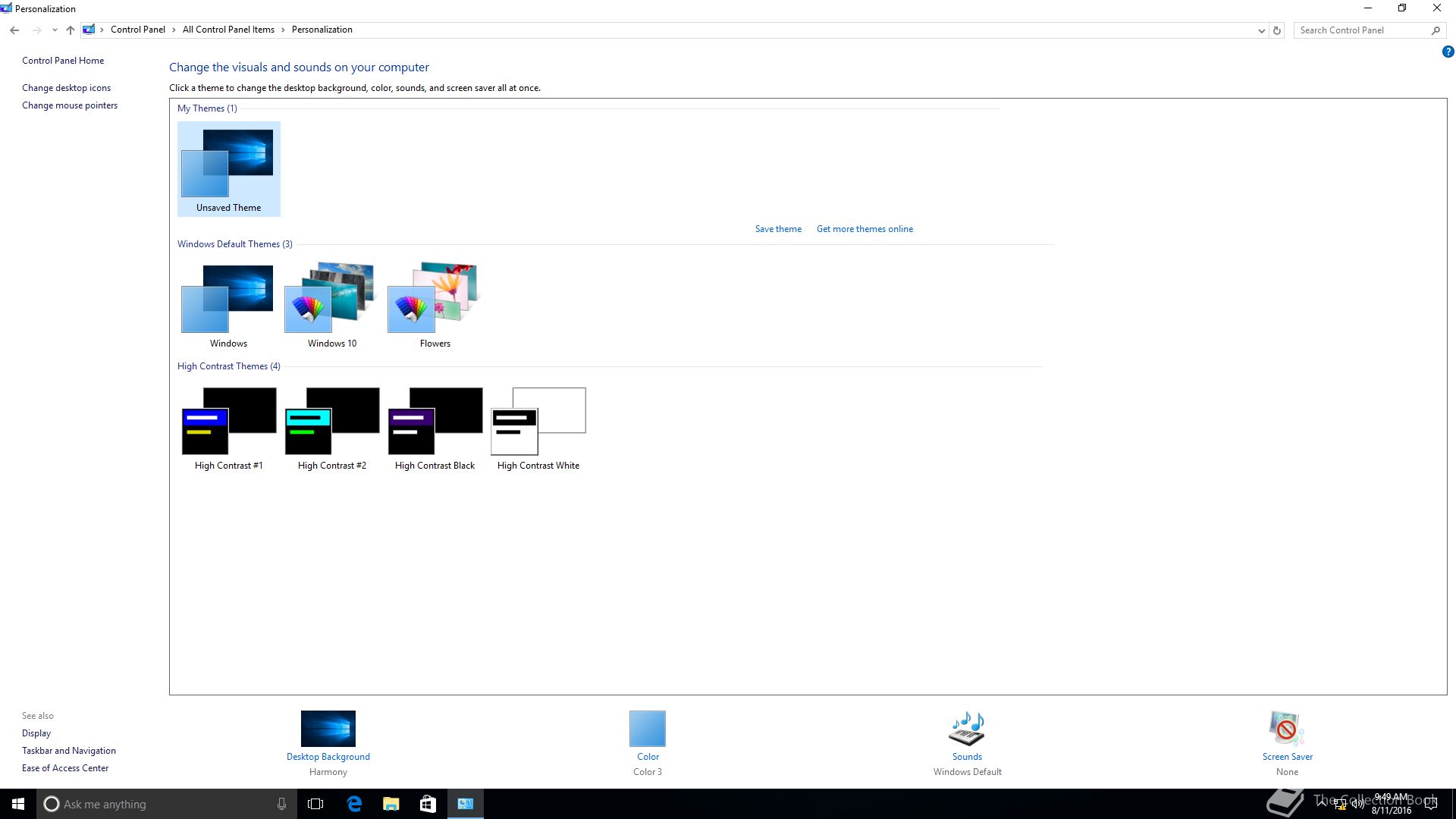
Task: Click the Sounds label link
Action: click(x=967, y=757)
